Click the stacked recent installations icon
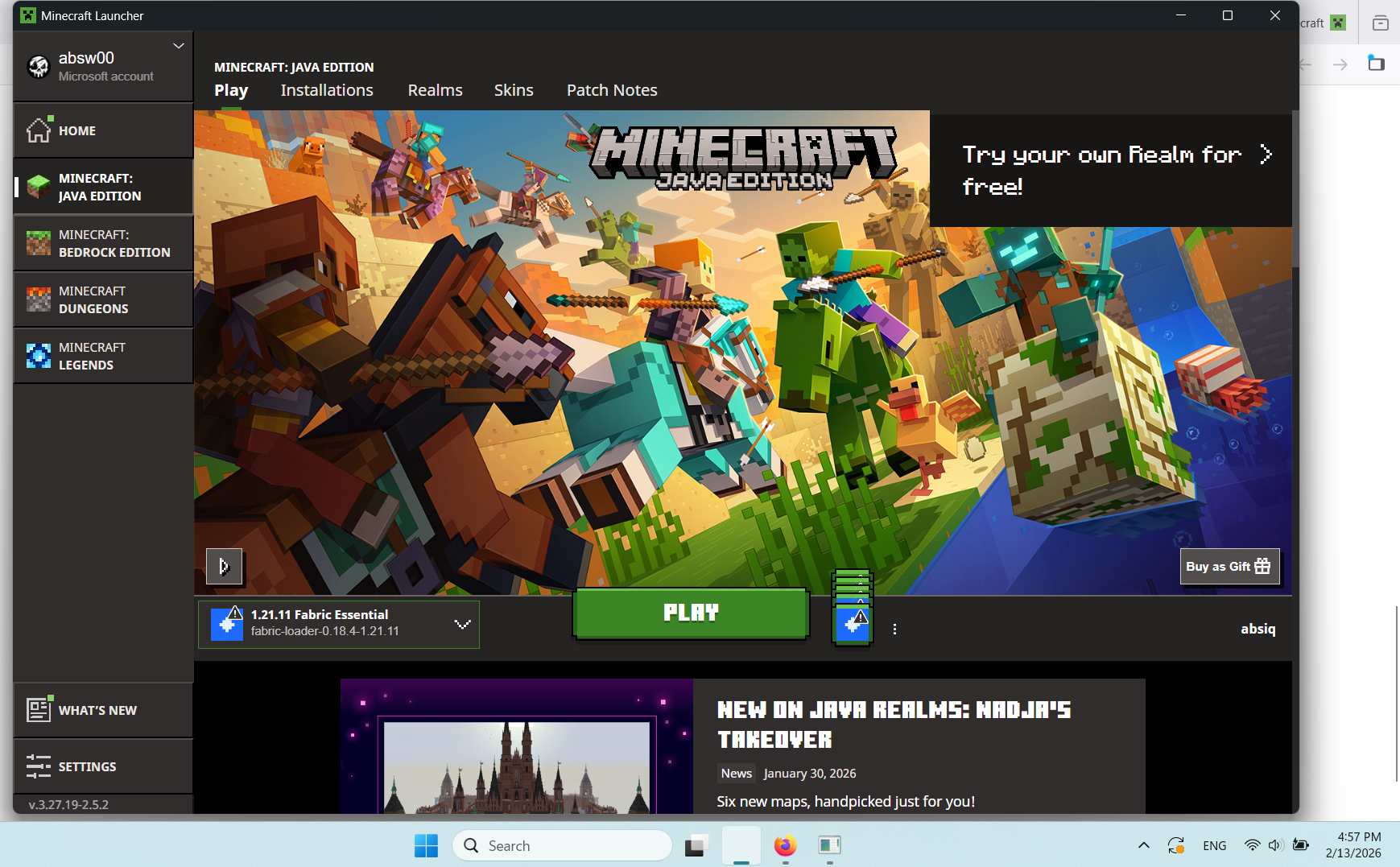The height and width of the screenshot is (867, 1400). [853, 609]
